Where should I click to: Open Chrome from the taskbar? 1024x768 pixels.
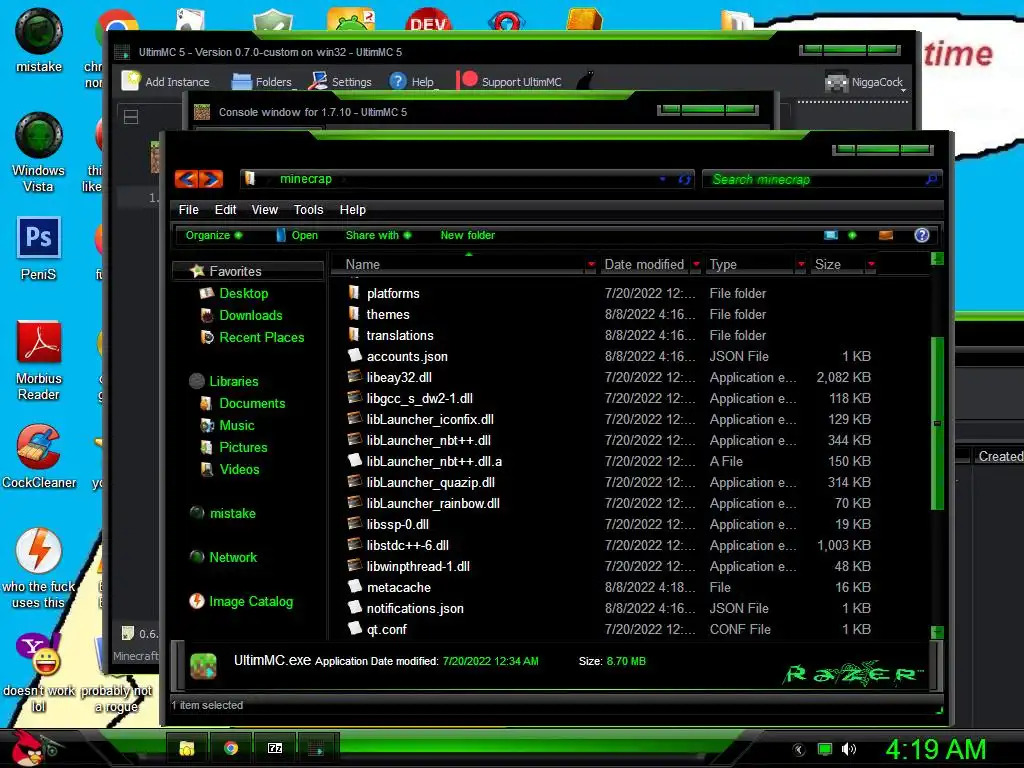tap(231, 748)
